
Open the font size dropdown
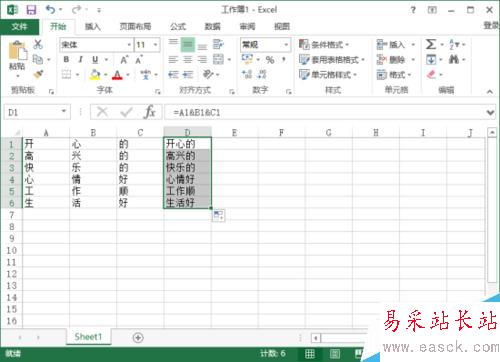click(155, 45)
